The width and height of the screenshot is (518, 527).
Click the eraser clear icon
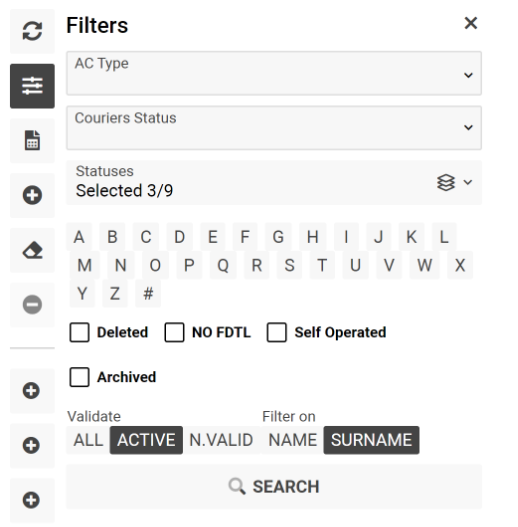[32, 250]
